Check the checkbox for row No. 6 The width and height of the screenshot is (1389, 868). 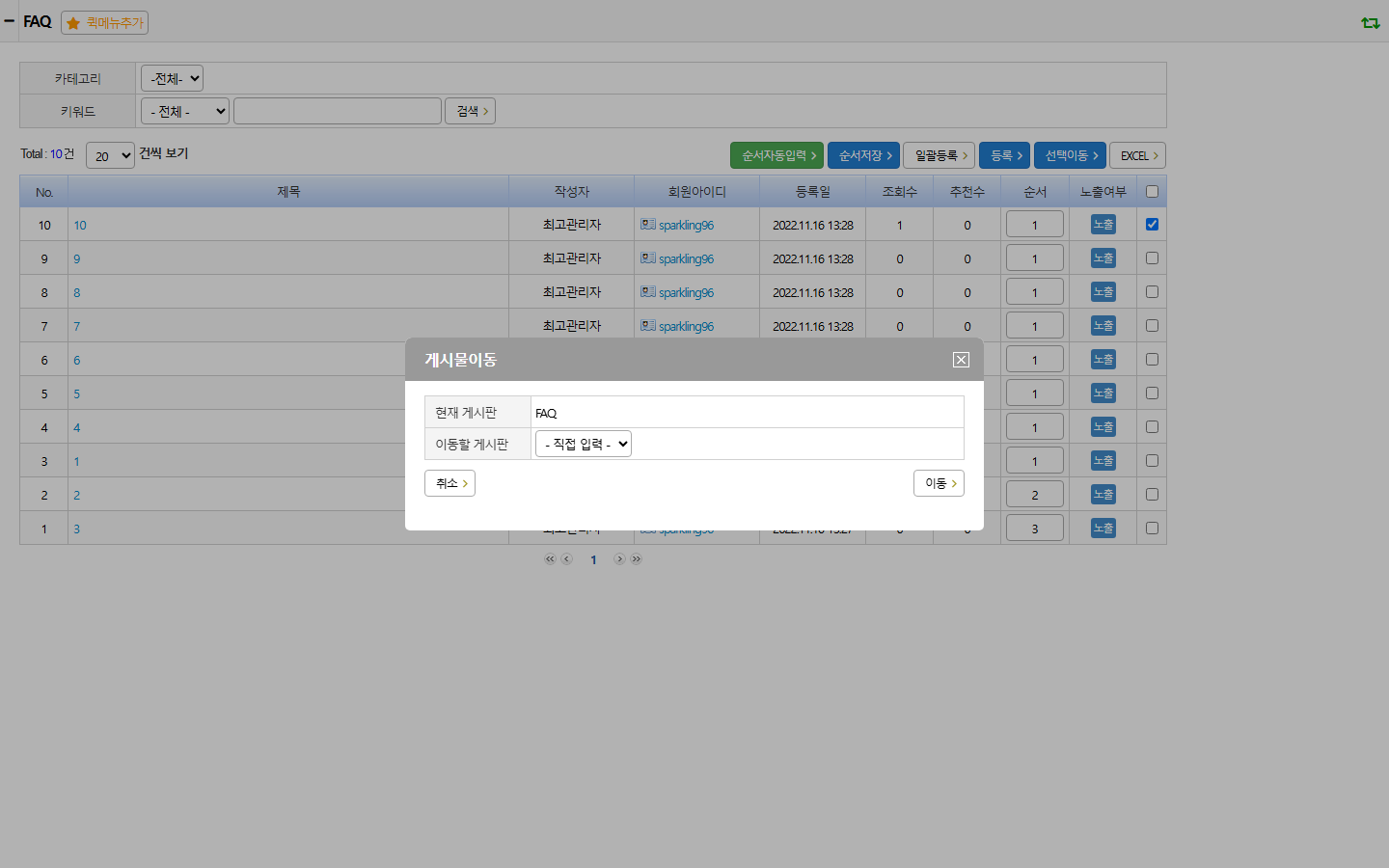pos(1152,359)
